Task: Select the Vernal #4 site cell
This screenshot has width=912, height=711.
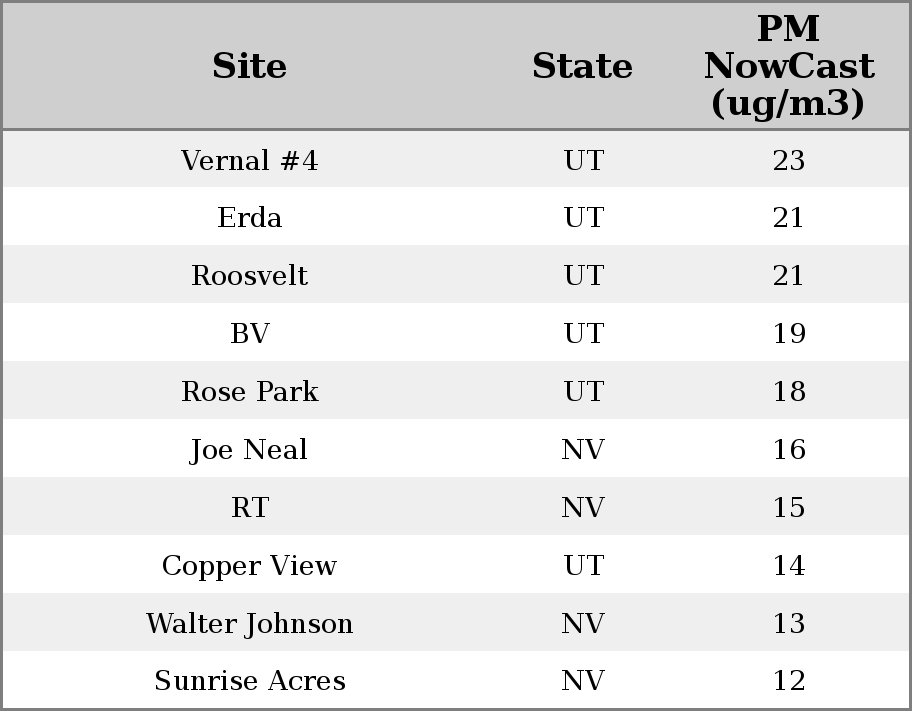Action: (x=250, y=160)
